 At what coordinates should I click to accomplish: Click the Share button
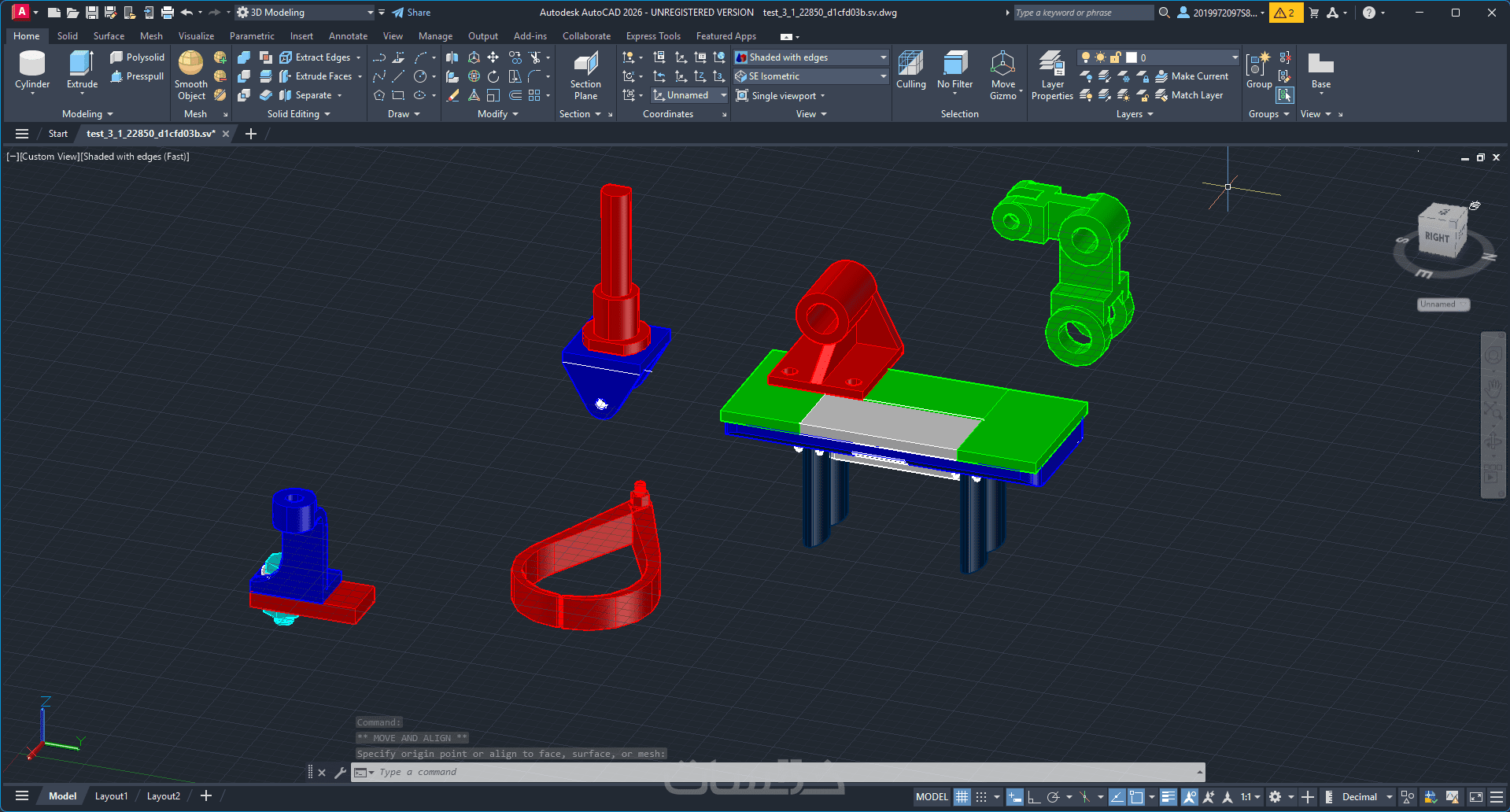pyautogui.click(x=412, y=13)
